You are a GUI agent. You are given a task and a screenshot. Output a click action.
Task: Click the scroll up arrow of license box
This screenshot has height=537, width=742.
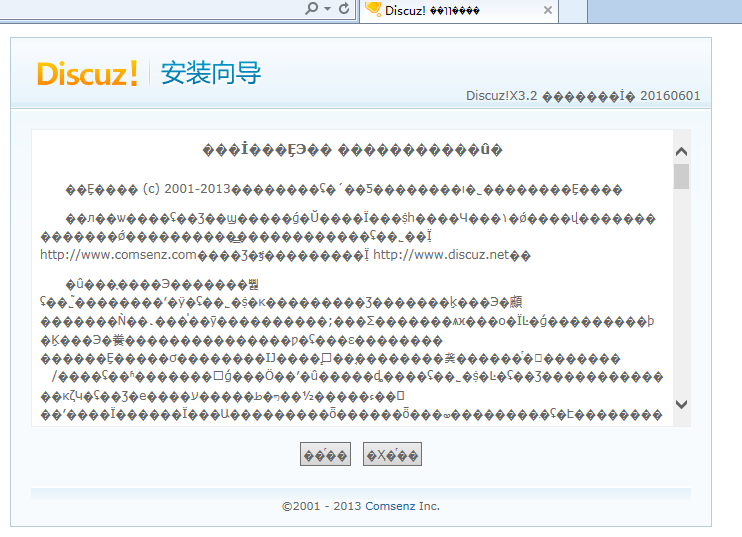click(x=681, y=151)
